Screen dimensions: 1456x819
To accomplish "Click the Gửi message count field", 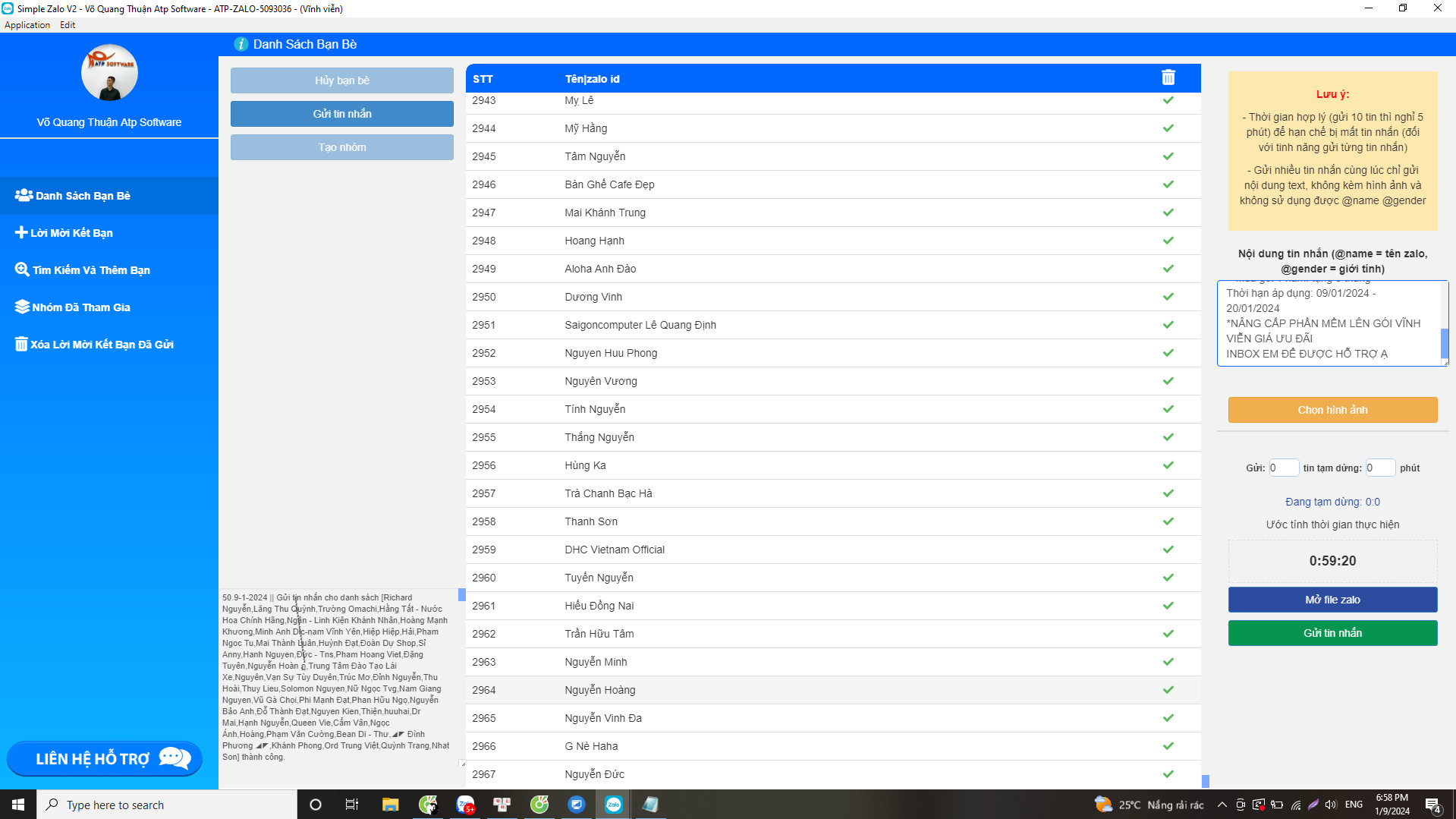I will [1283, 468].
